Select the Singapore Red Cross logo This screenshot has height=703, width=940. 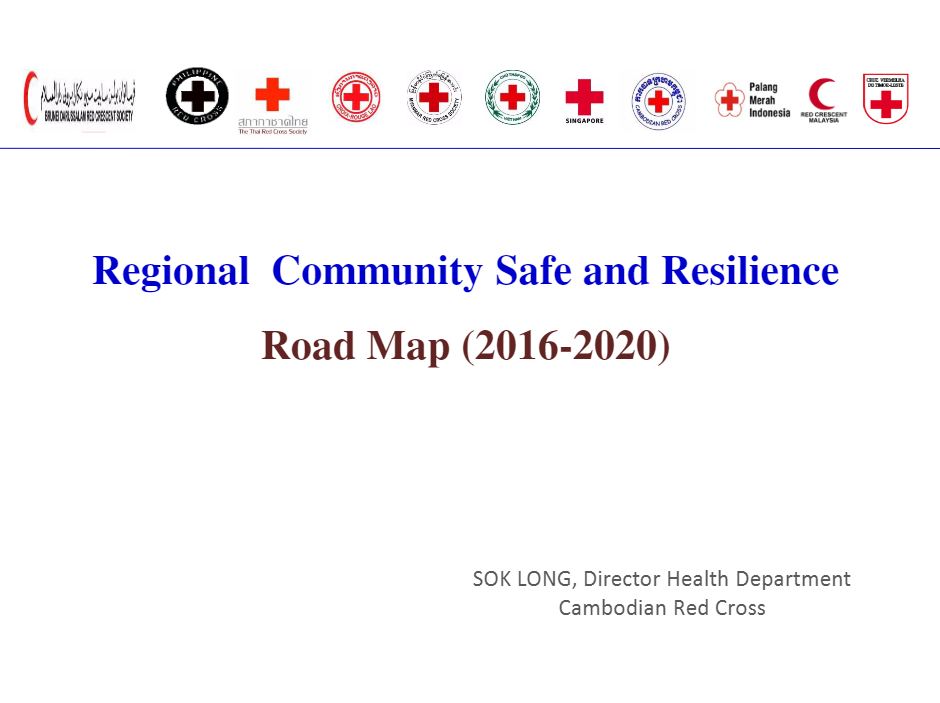pos(583,100)
